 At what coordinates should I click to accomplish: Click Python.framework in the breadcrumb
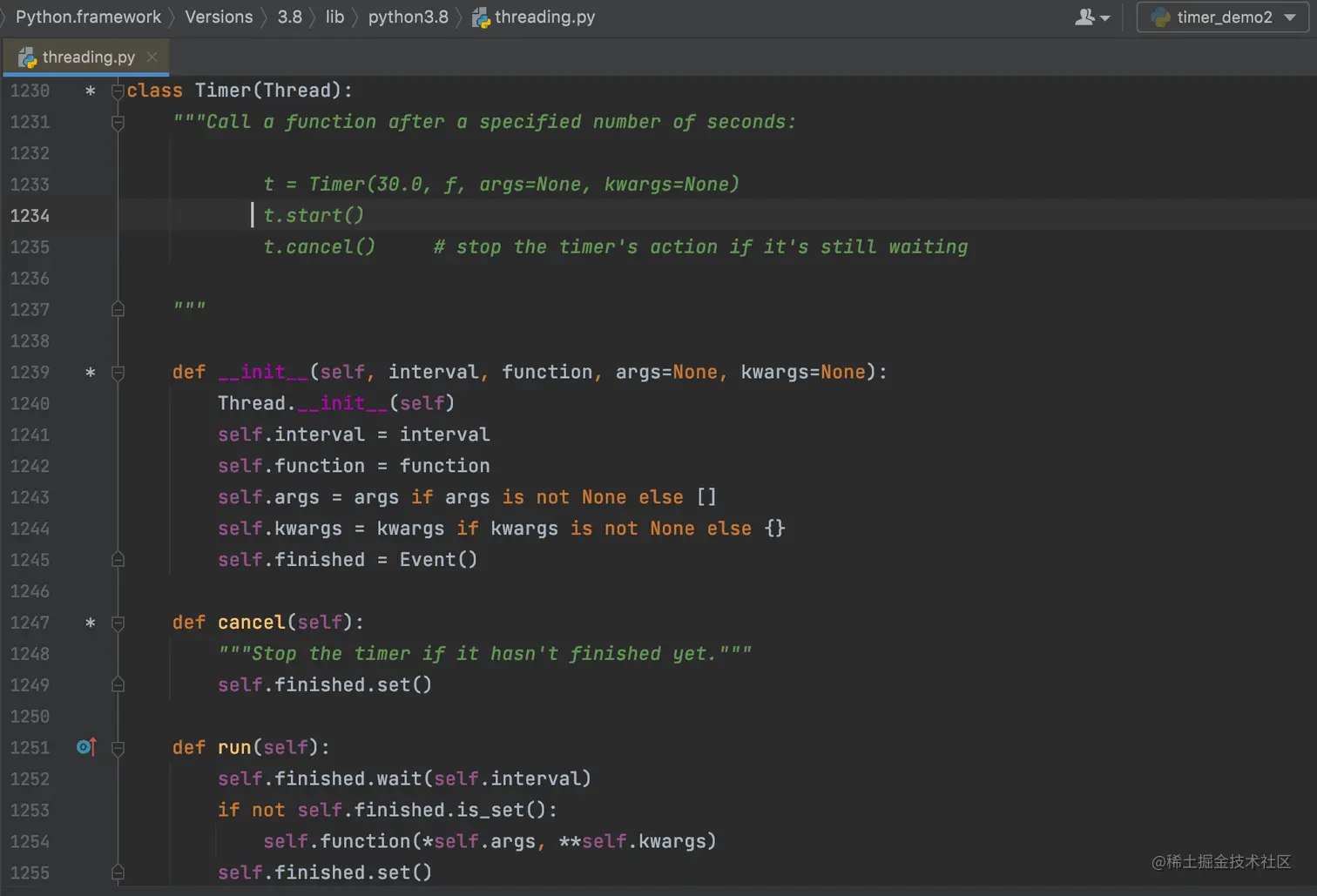point(88,17)
